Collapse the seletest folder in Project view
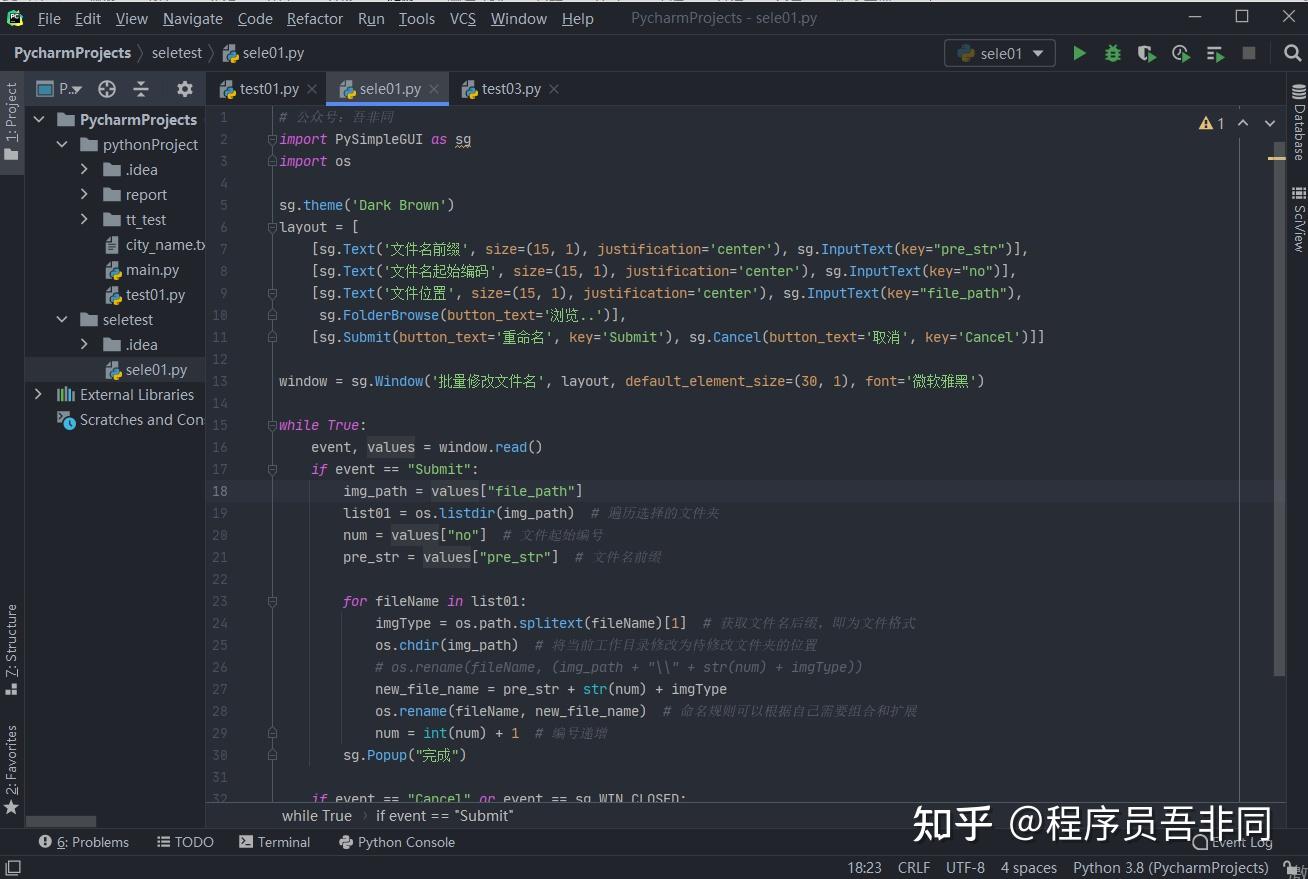1308x879 pixels. click(x=62, y=319)
